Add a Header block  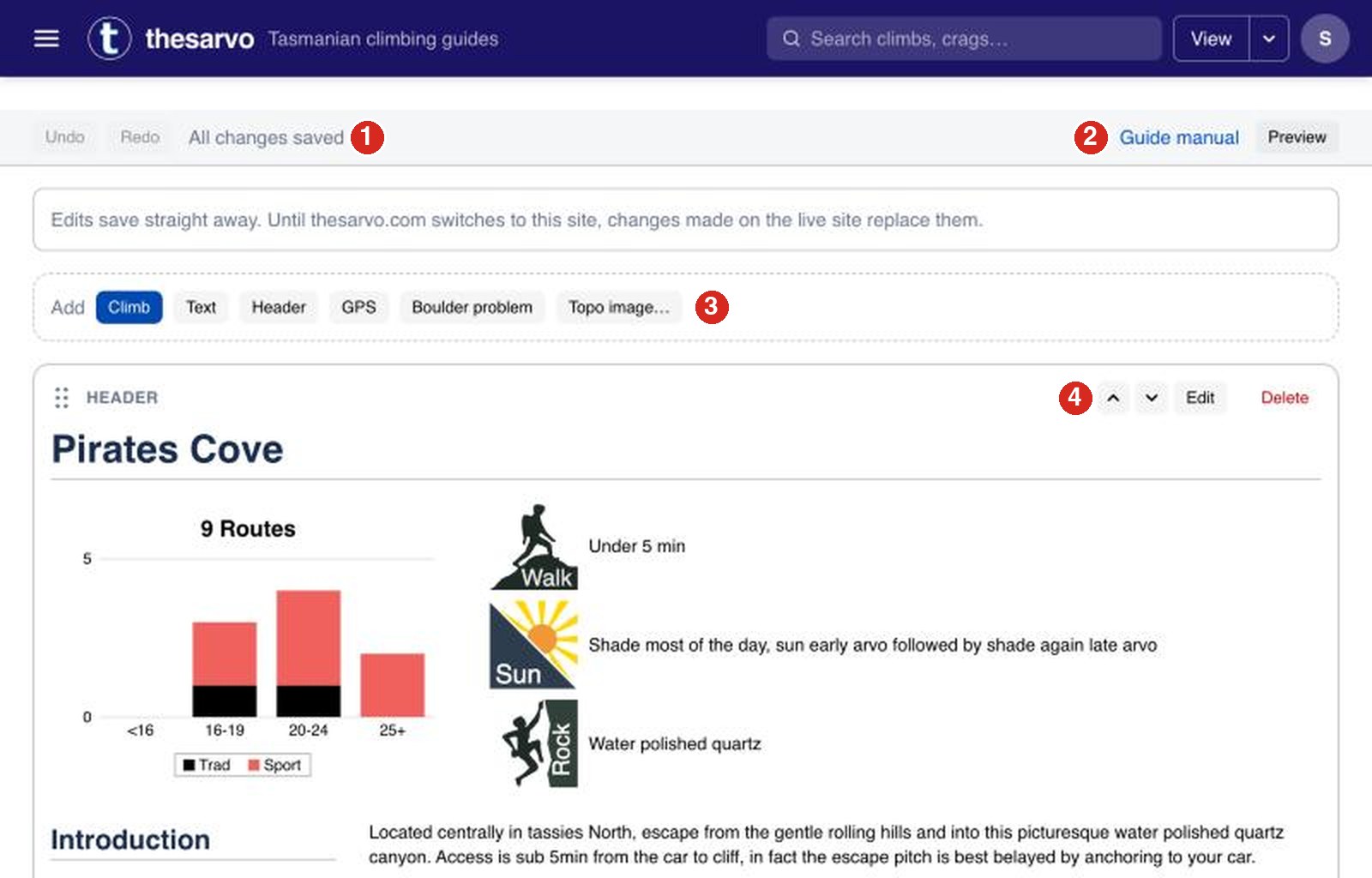[279, 307]
